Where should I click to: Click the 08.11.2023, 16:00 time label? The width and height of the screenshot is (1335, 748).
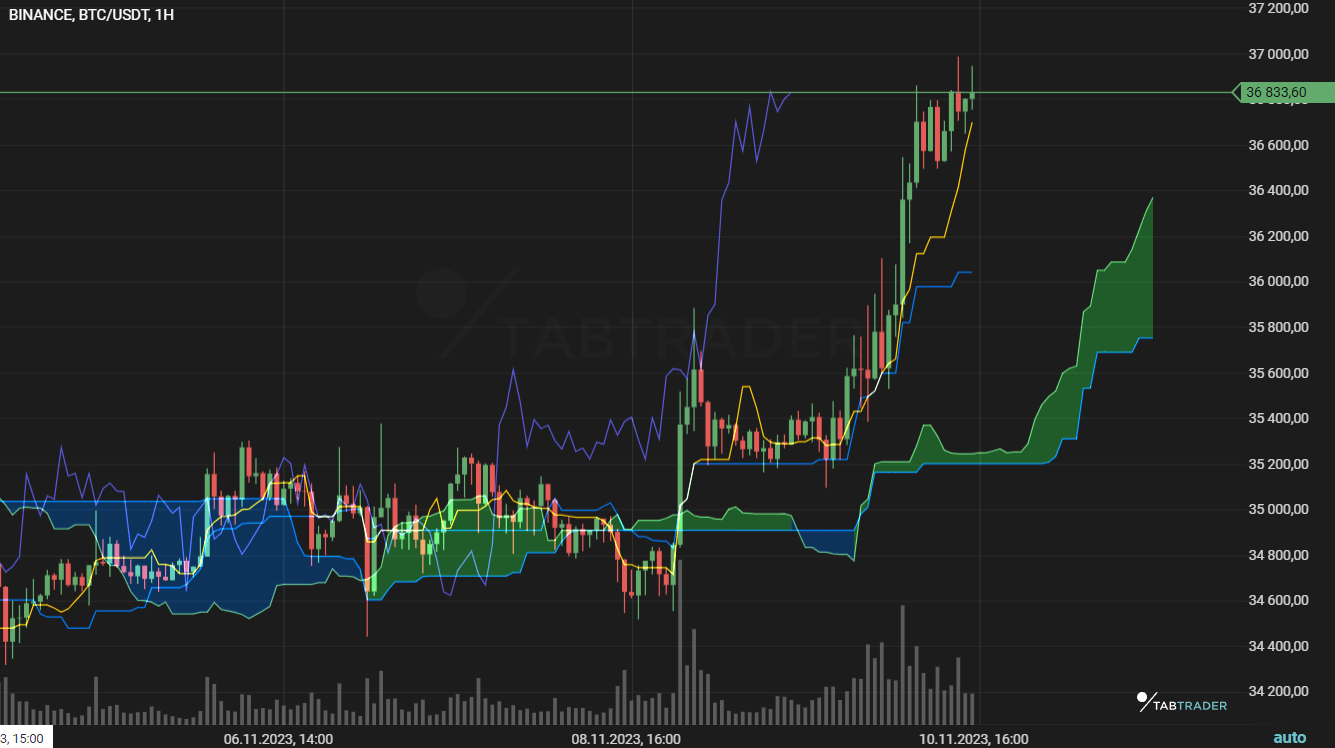click(x=626, y=739)
